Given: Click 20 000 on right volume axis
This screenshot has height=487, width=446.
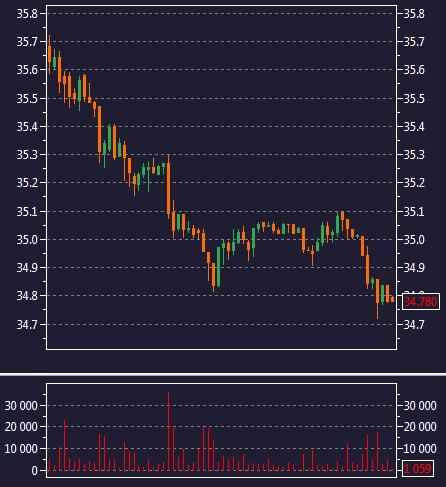Looking at the screenshot, I should [x=420, y=427].
